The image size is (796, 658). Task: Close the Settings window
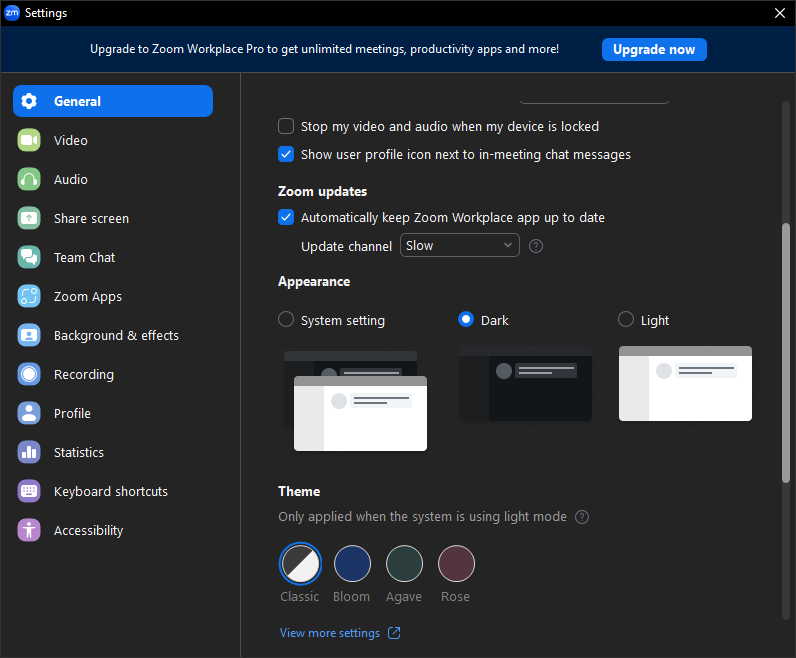[780, 13]
